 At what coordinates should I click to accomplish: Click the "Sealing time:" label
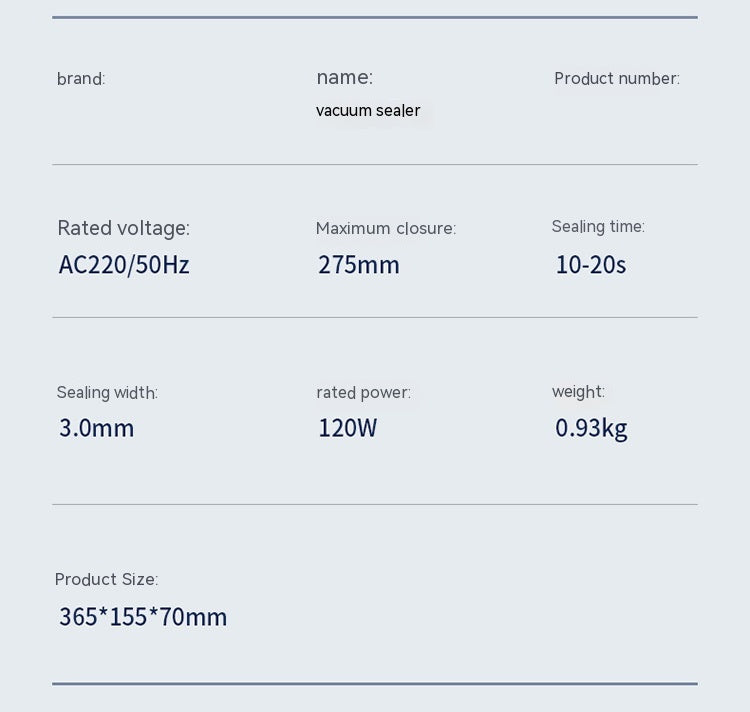click(x=598, y=227)
